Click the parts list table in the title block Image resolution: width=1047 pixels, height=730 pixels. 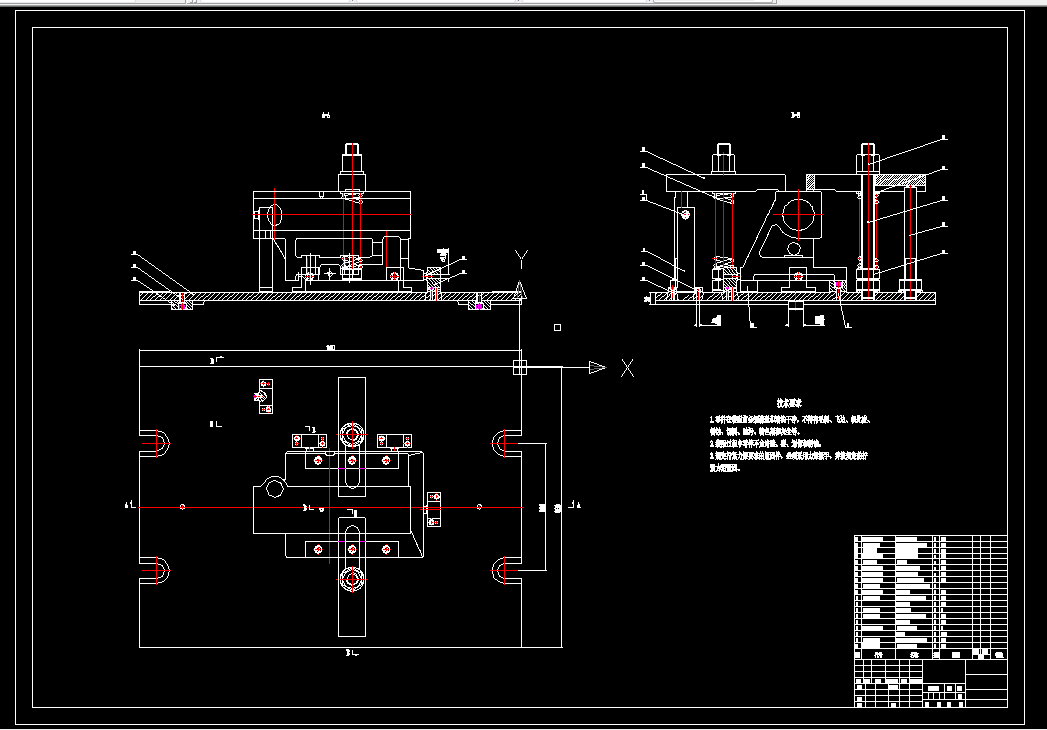click(x=931, y=597)
